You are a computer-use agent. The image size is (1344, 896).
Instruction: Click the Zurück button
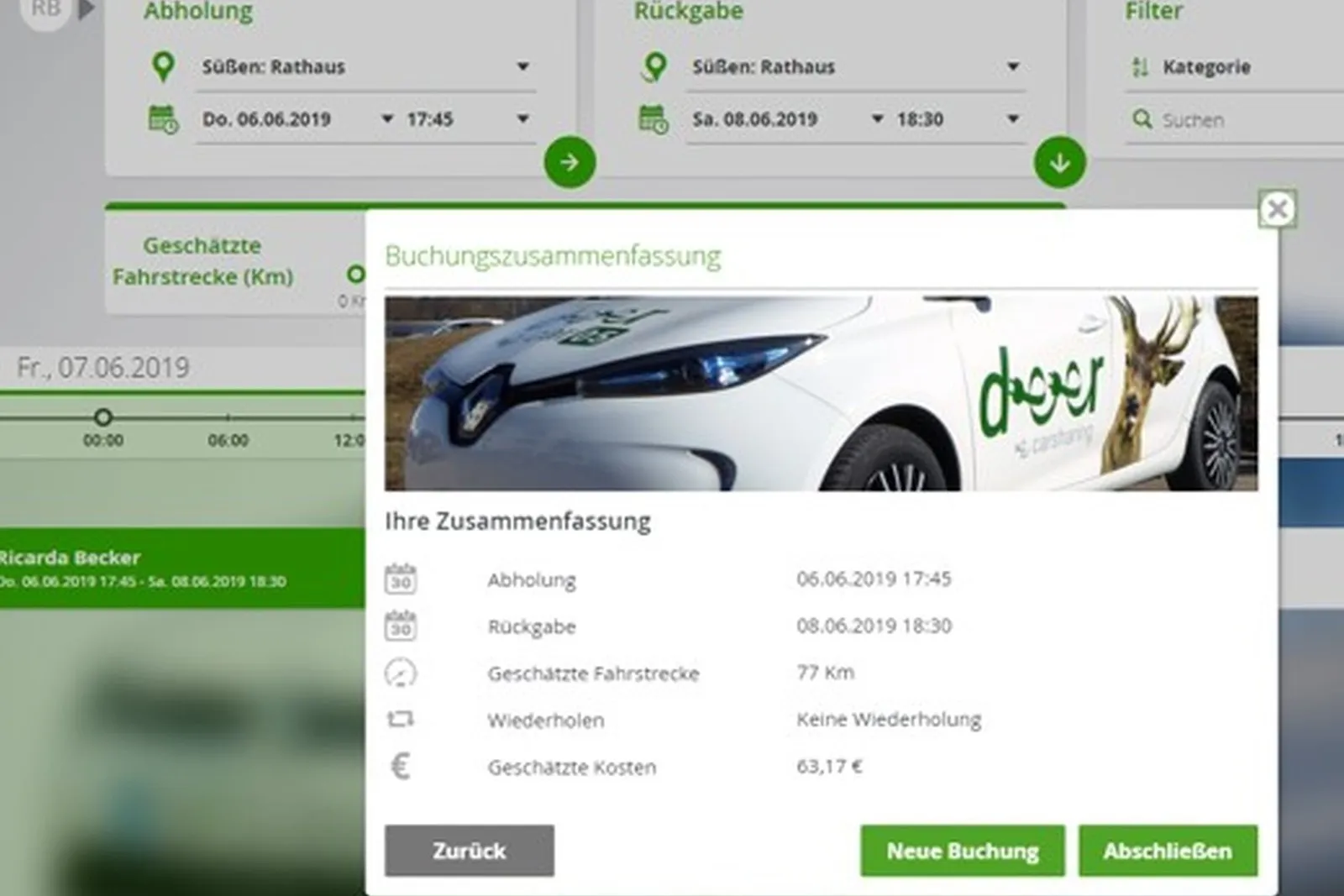pos(470,851)
